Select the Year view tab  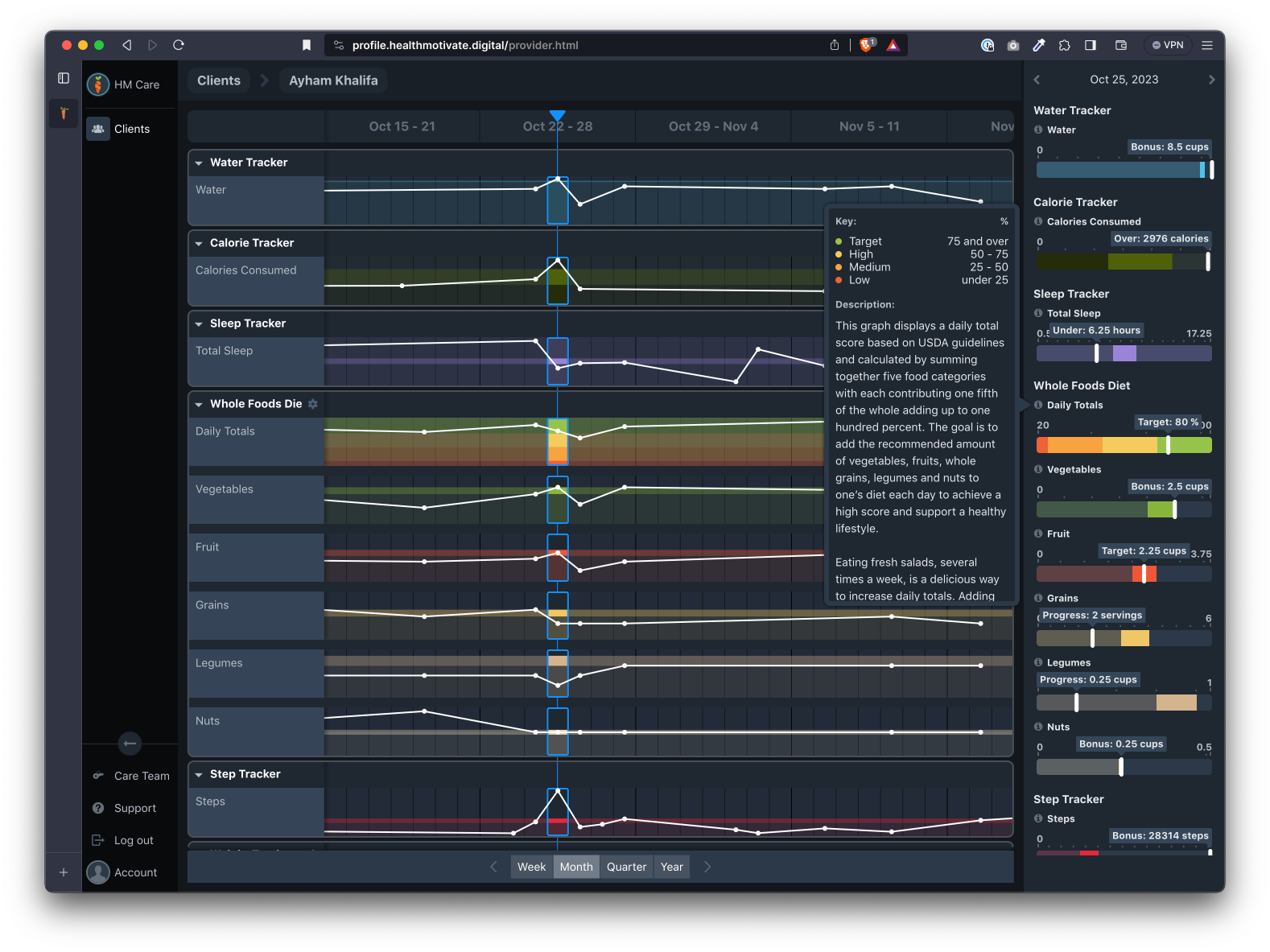tap(672, 867)
